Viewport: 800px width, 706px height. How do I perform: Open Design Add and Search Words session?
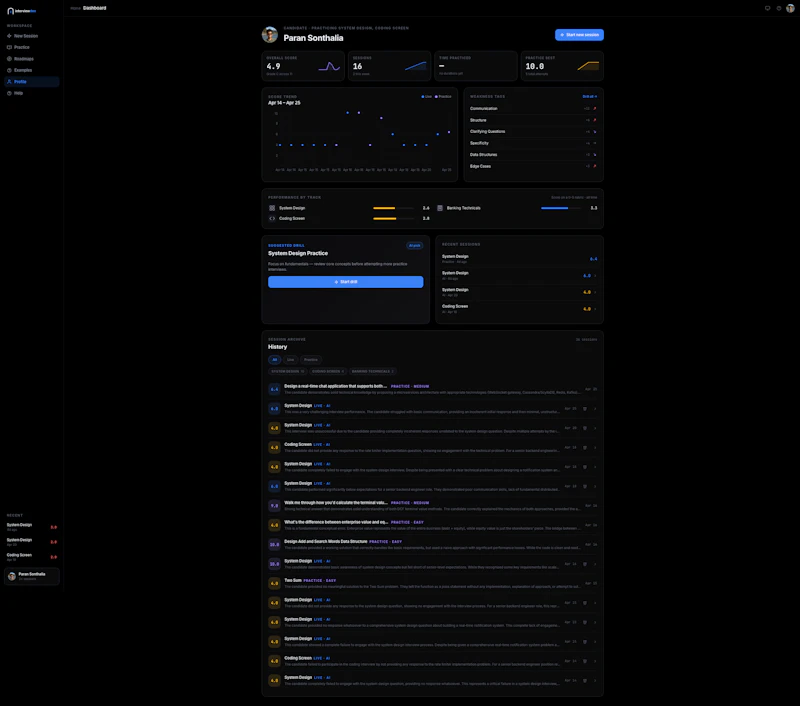coord(433,544)
